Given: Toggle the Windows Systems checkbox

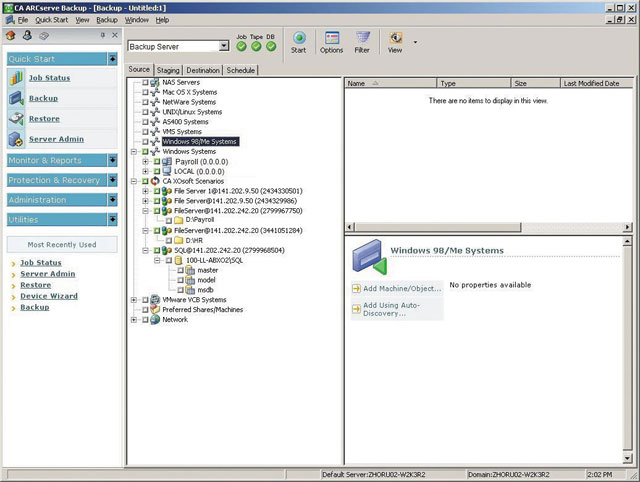Looking at the screenshot, I should (x=145, y=151).
